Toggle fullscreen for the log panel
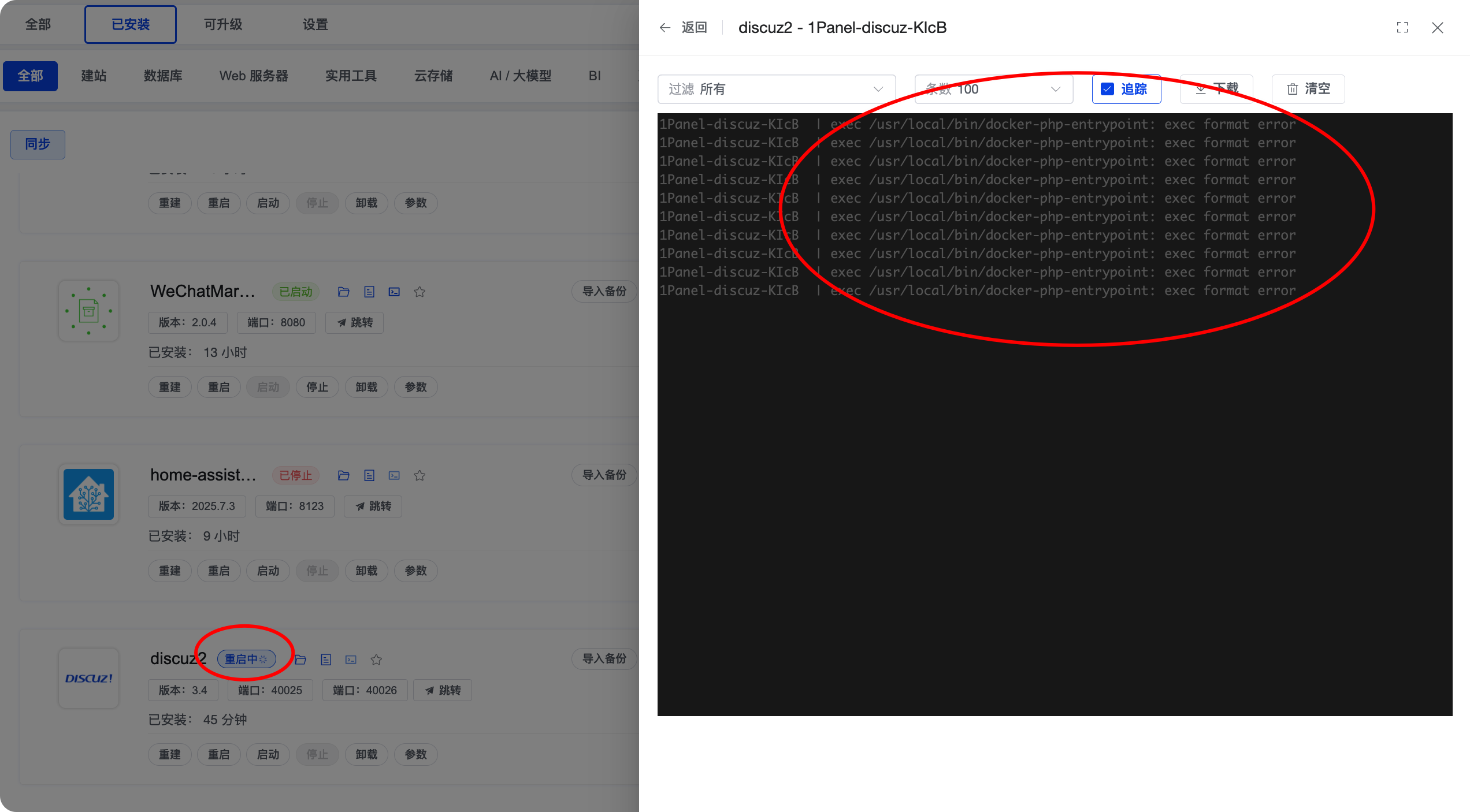The image size is (1470, 812). (x=1402, y=27)
